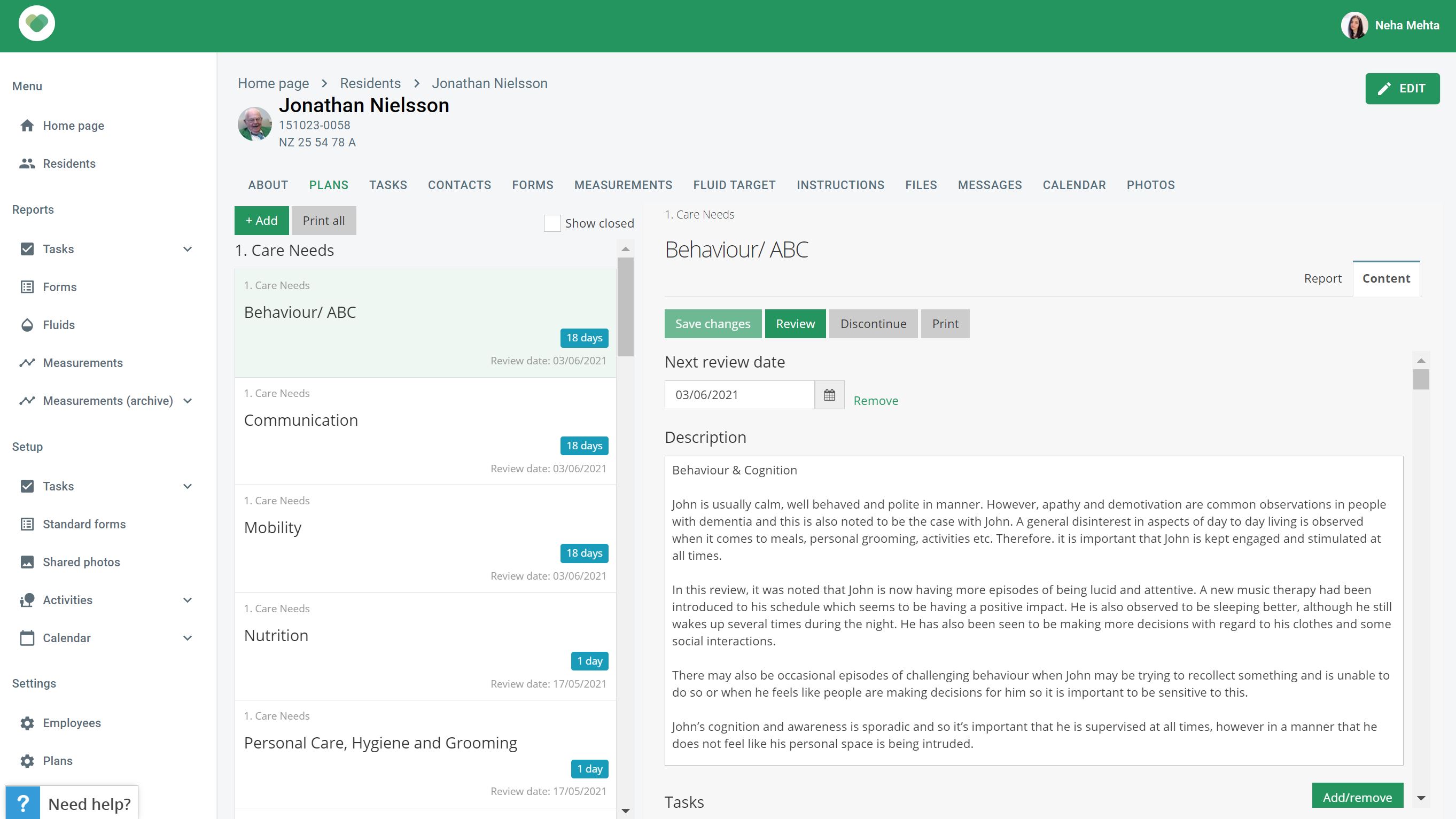This screenshot has height=819, width=1456.
Task: Open the MESSAGES tab
Action: [x=989, y=185]
